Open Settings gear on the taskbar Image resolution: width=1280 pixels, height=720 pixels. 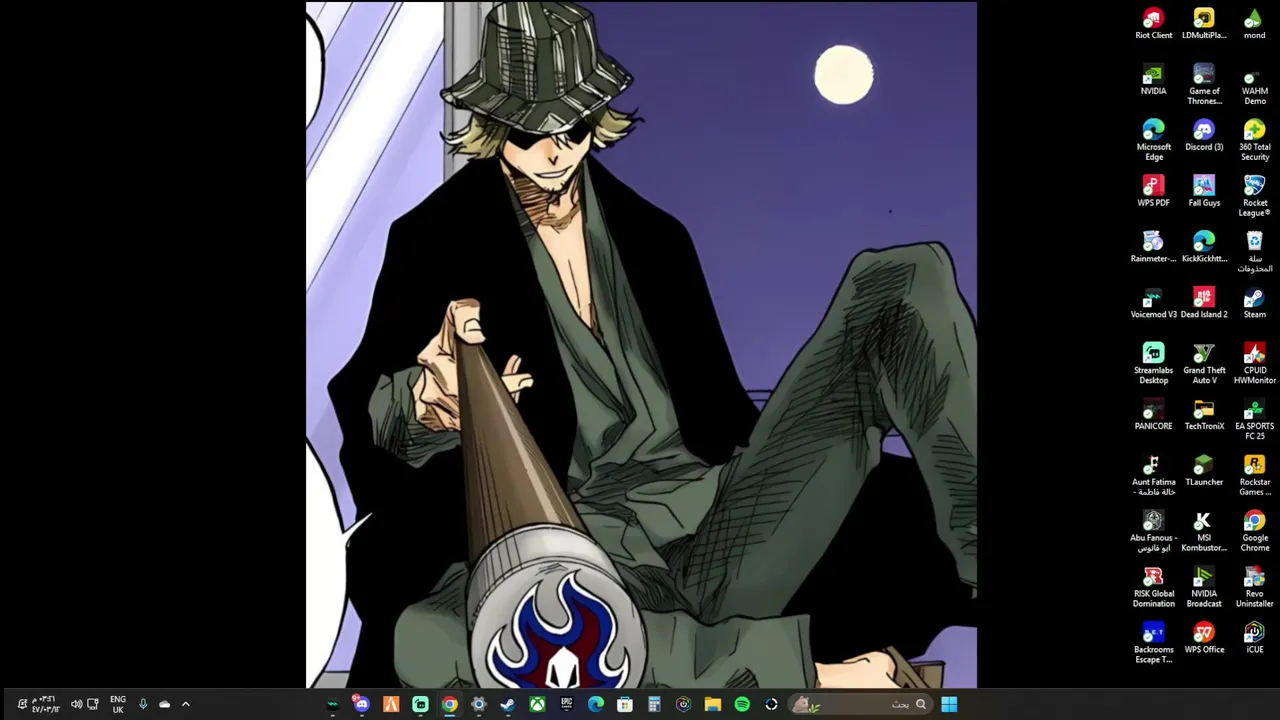tap(479, 704)
